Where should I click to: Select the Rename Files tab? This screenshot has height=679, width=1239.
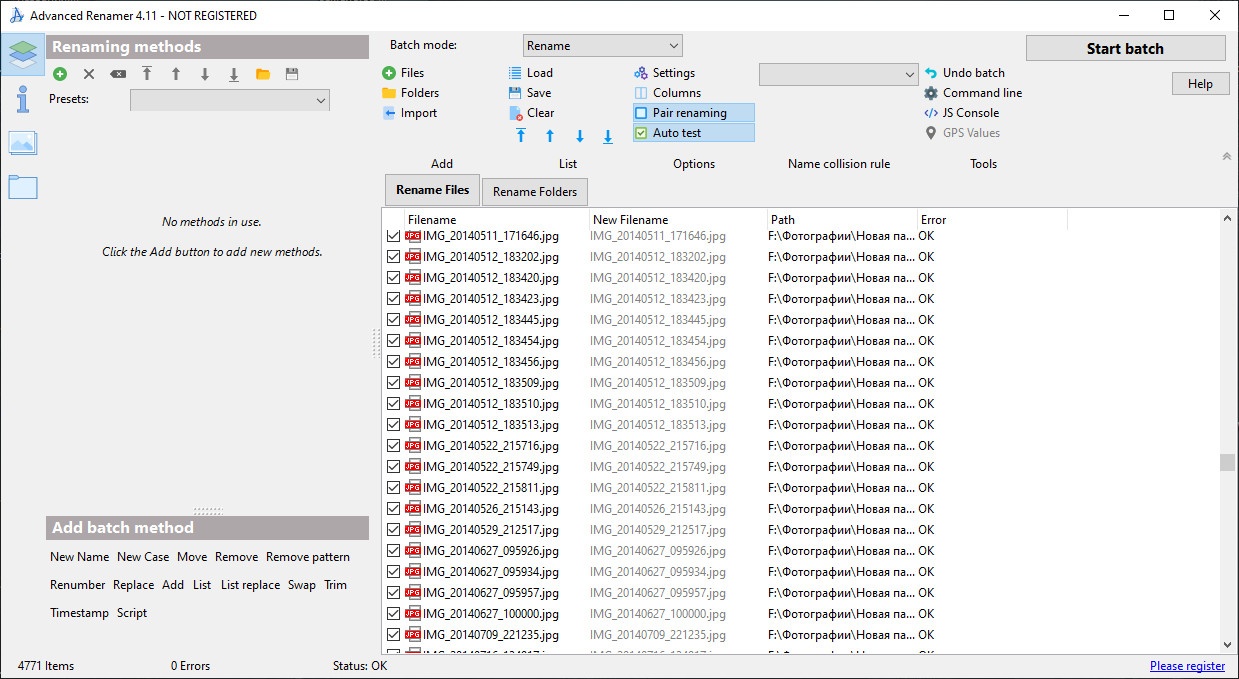point(432,190)
